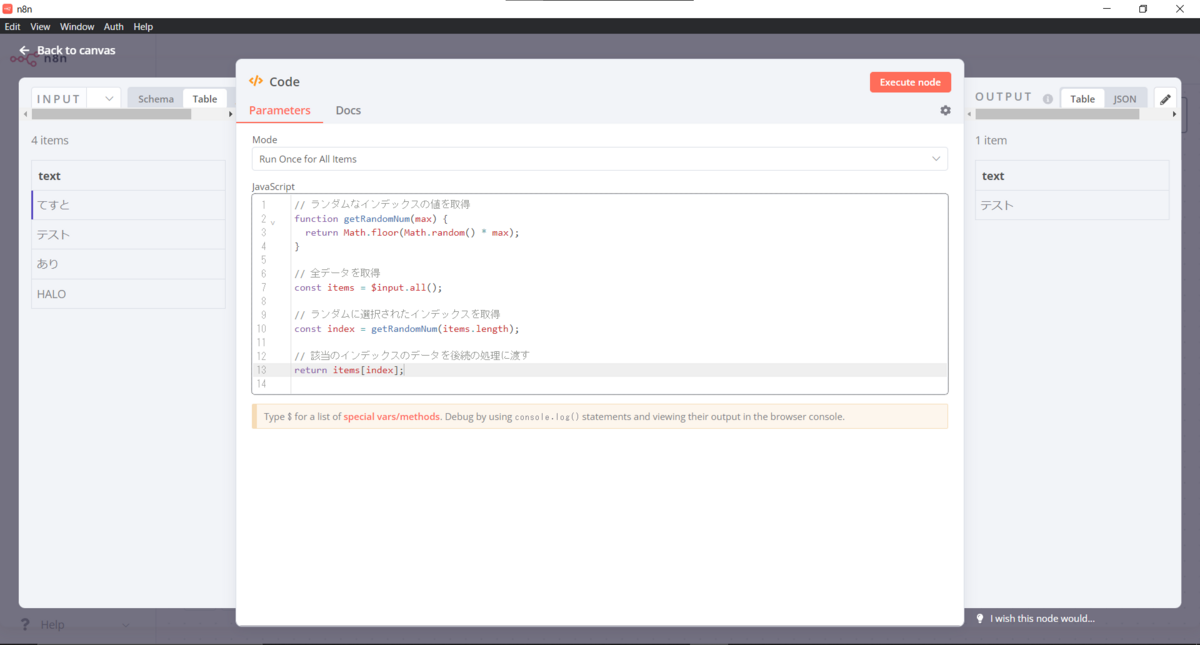The image size is (1200, 645).
Task: Expand the Help menu chevron
Action: 126,625
